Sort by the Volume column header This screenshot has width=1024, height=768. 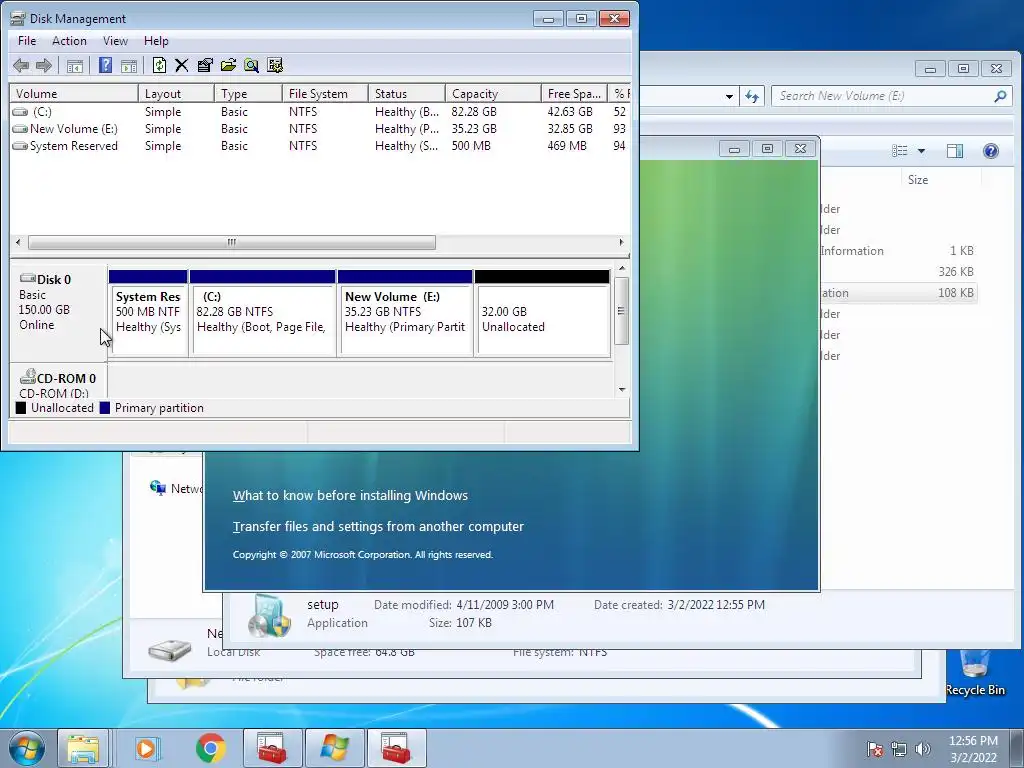point(74,93)
